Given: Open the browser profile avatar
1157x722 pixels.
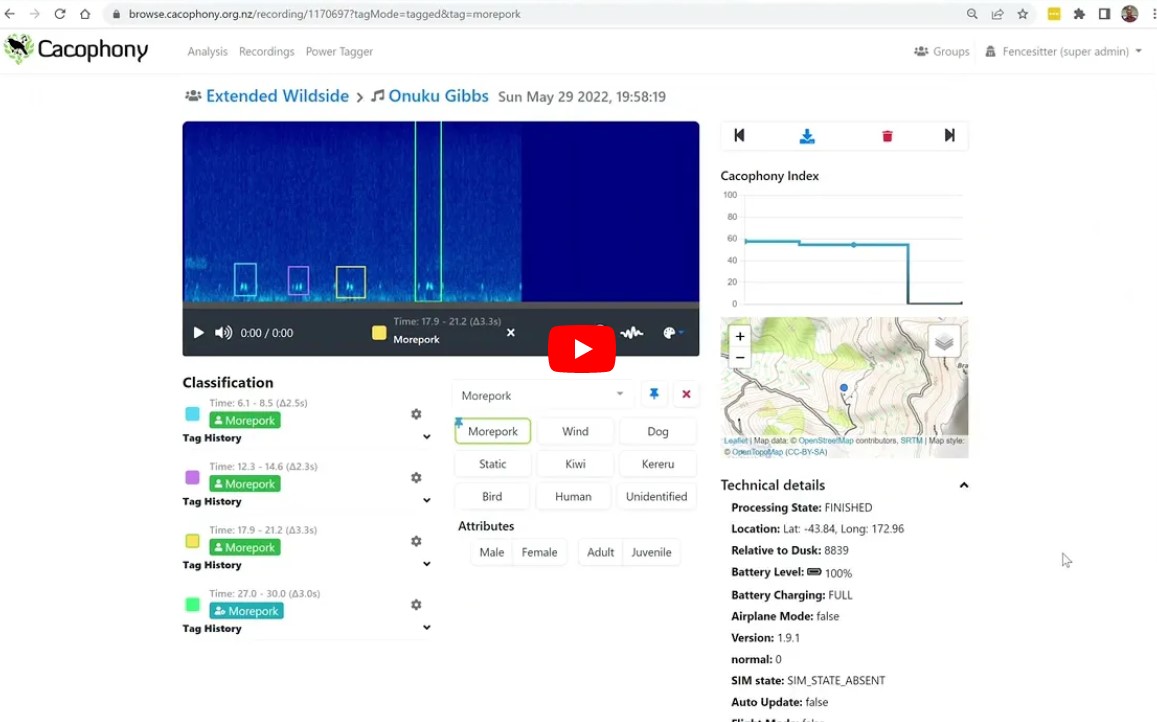Looking at the screenshot, I should tap(1129, 14).
